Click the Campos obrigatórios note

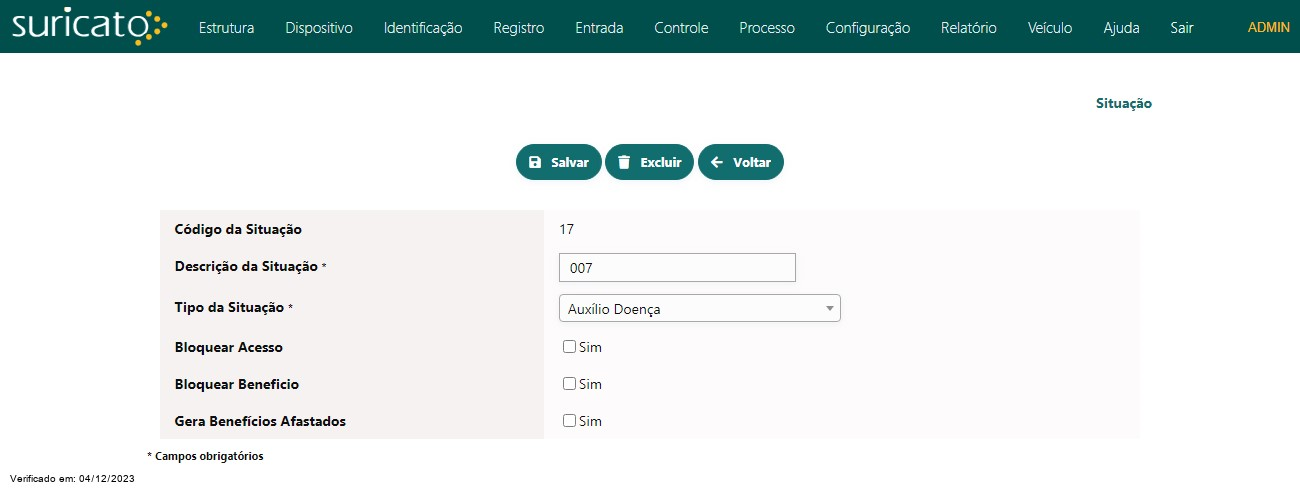205,456
